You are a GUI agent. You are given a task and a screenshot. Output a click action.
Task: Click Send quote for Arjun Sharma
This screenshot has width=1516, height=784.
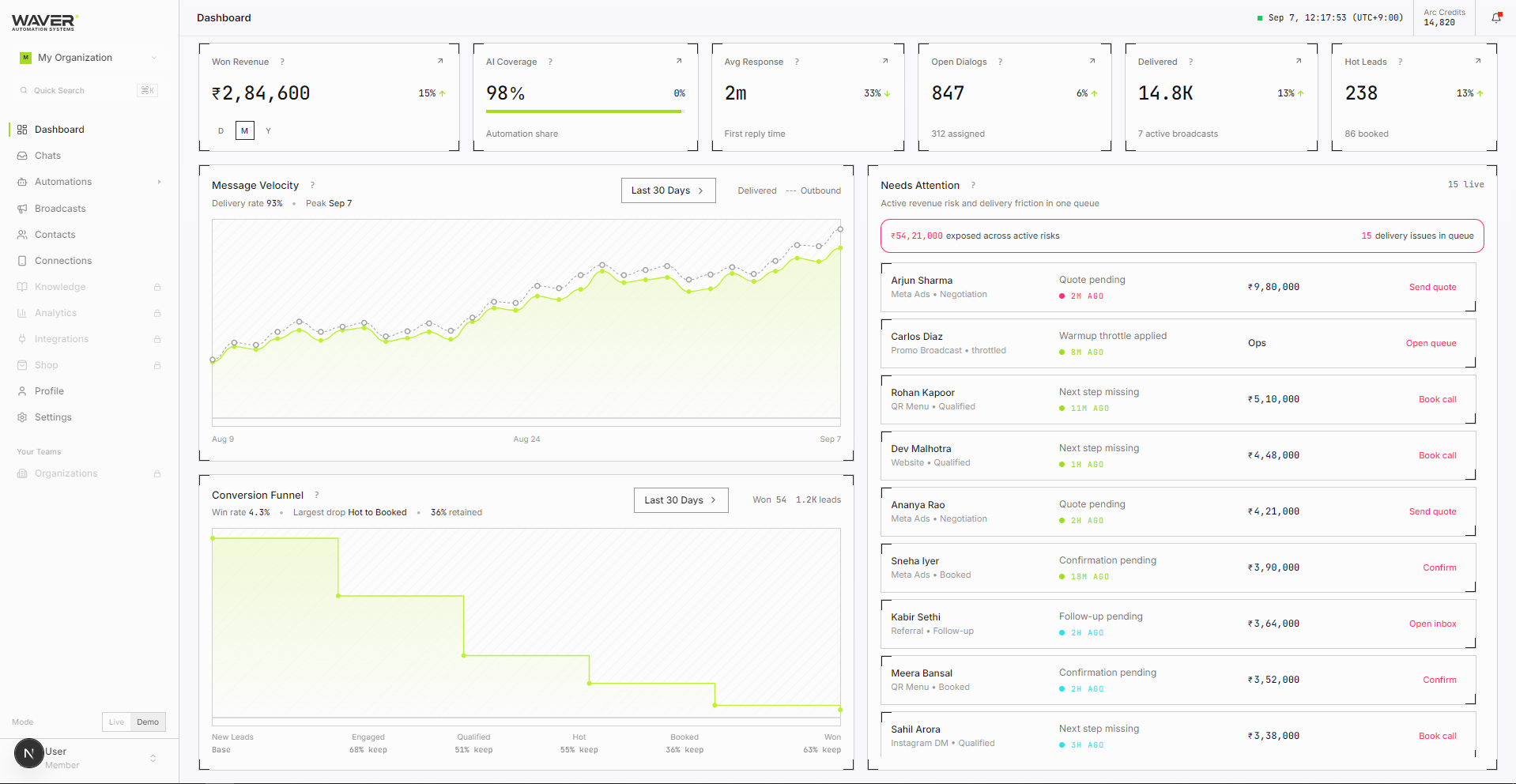tap(1432, 287)
